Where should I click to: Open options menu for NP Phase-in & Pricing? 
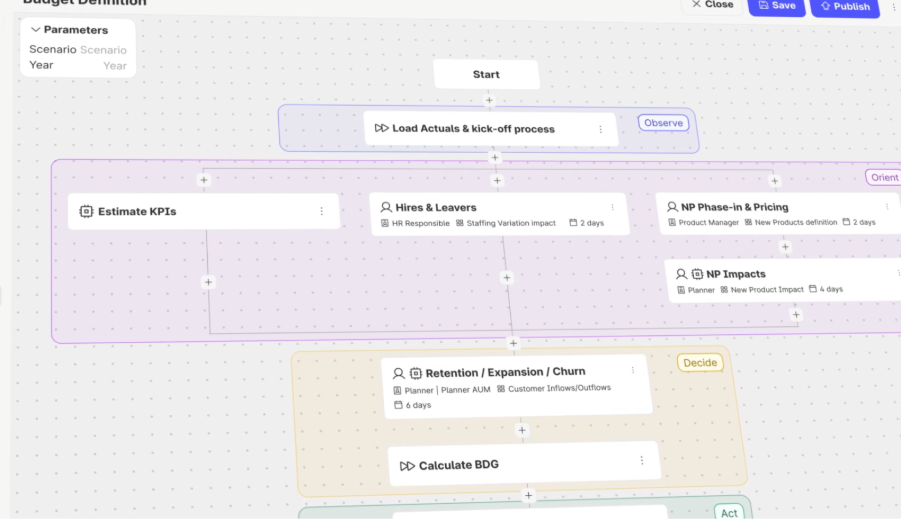[887, 207]
